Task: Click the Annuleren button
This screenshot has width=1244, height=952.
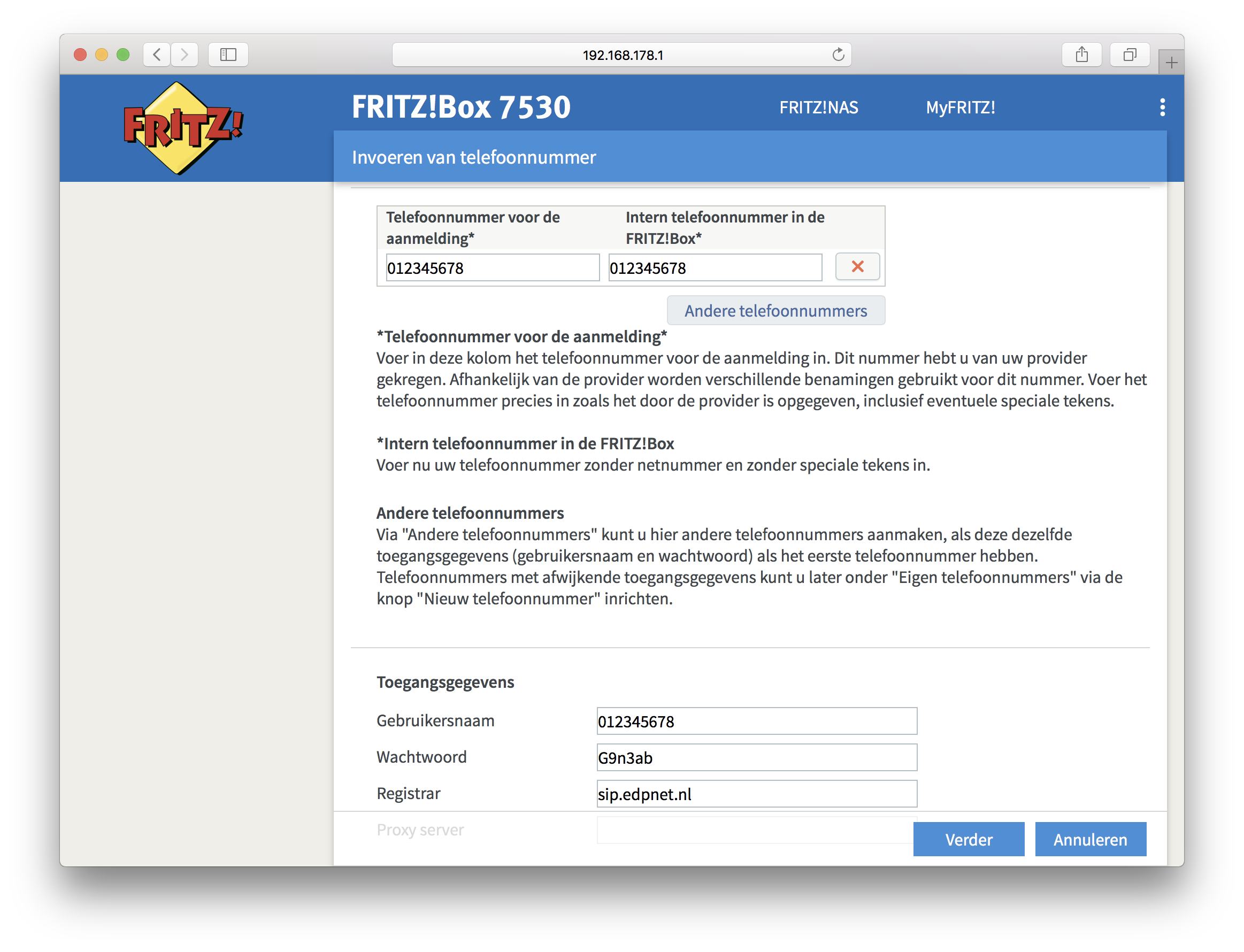Action: [1090, 839]
